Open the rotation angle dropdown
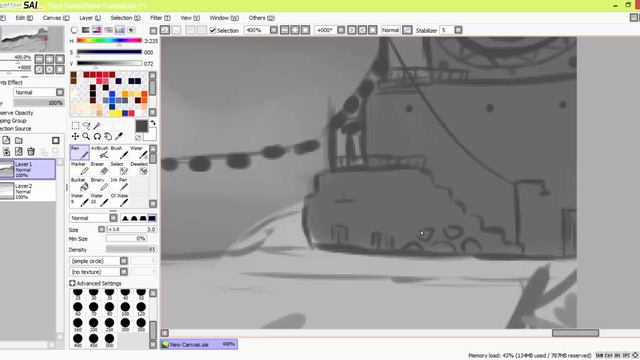The width and height of the screenshot is (640, 360). [x=341, y=30]
